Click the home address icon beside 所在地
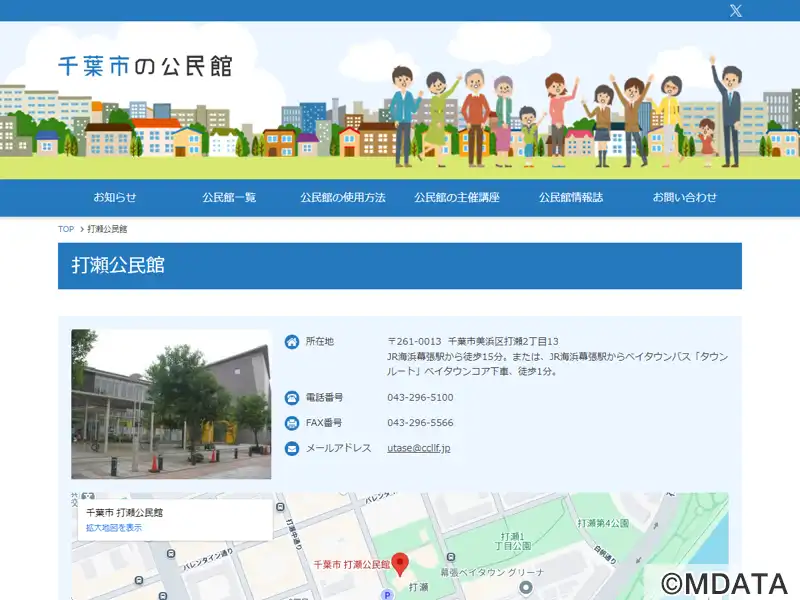800x600 pixels. tap(291, 341)
